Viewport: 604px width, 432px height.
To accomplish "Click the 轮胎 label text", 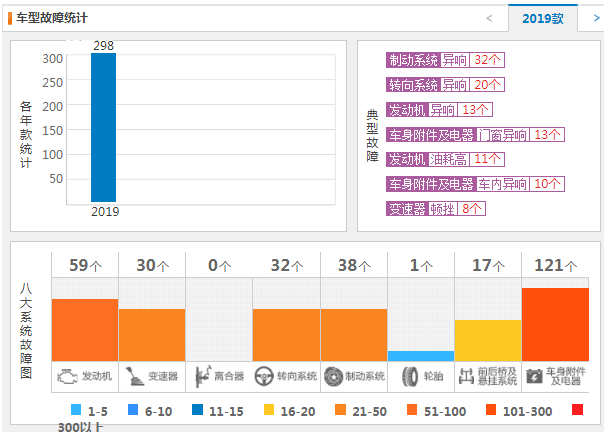I will (433, 376).
